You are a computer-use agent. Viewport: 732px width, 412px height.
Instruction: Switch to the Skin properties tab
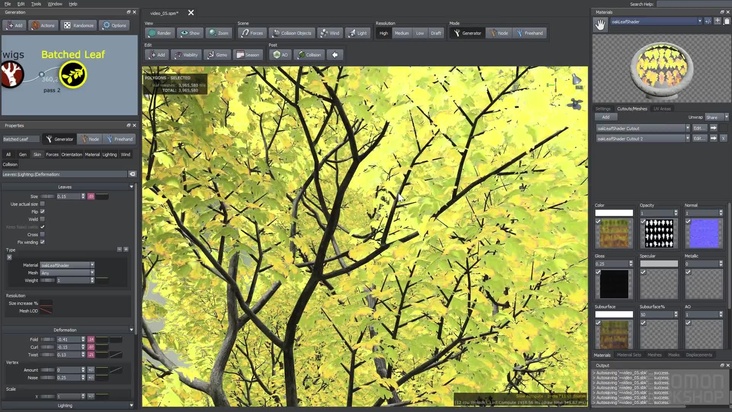(37, 154)
